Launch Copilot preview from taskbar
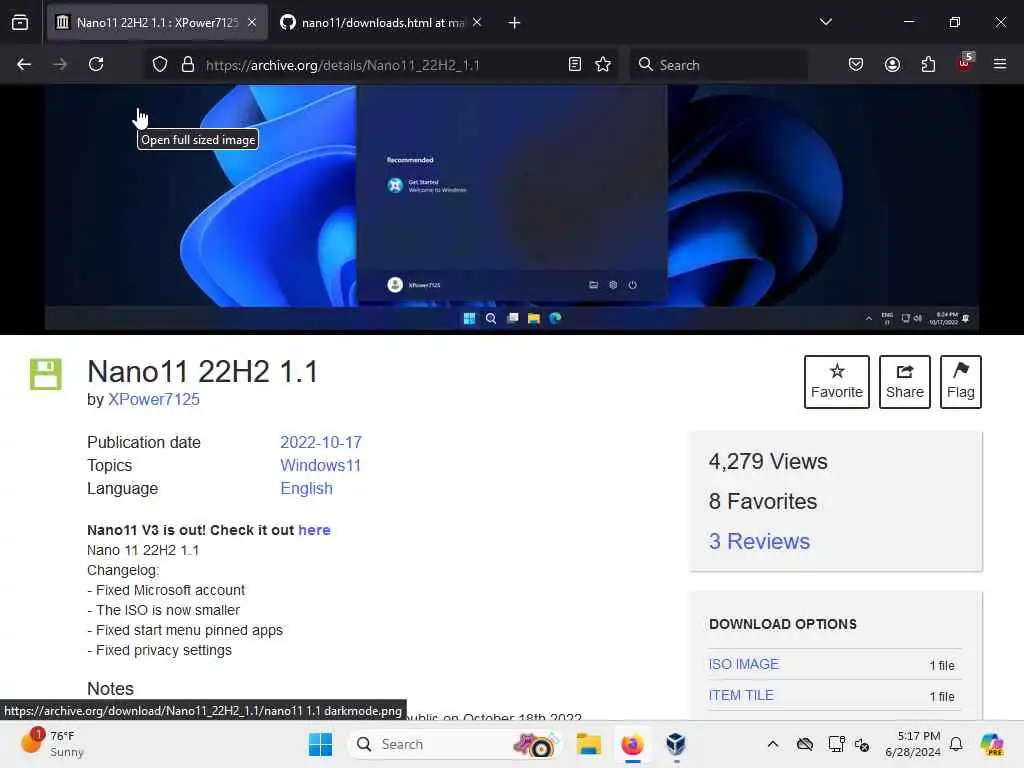The height and width of the screenshot is (768, 1024). [x=991, y=744]
